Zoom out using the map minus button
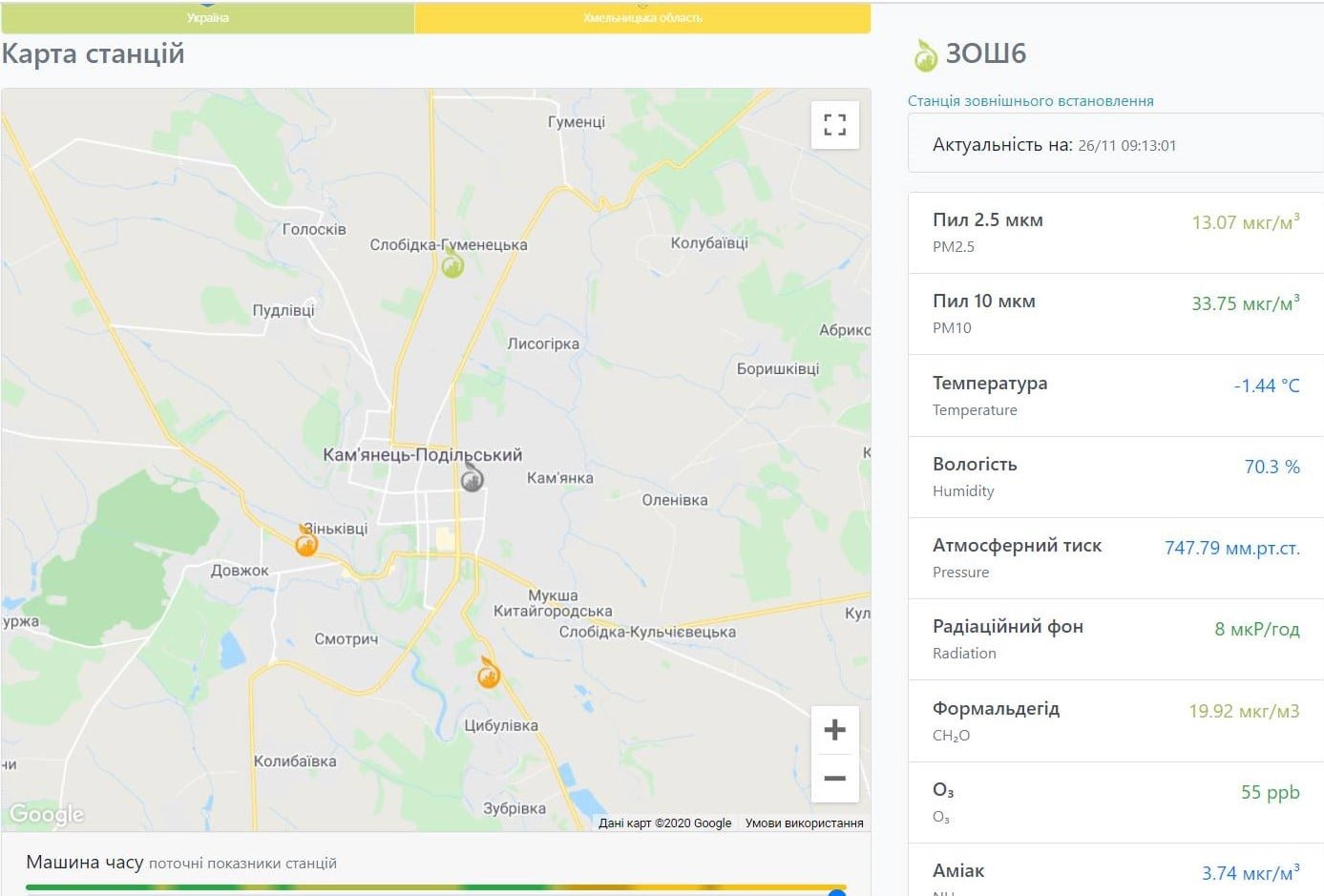The image size is (1324, 896). pyautogui.click(x=834, y=779)
